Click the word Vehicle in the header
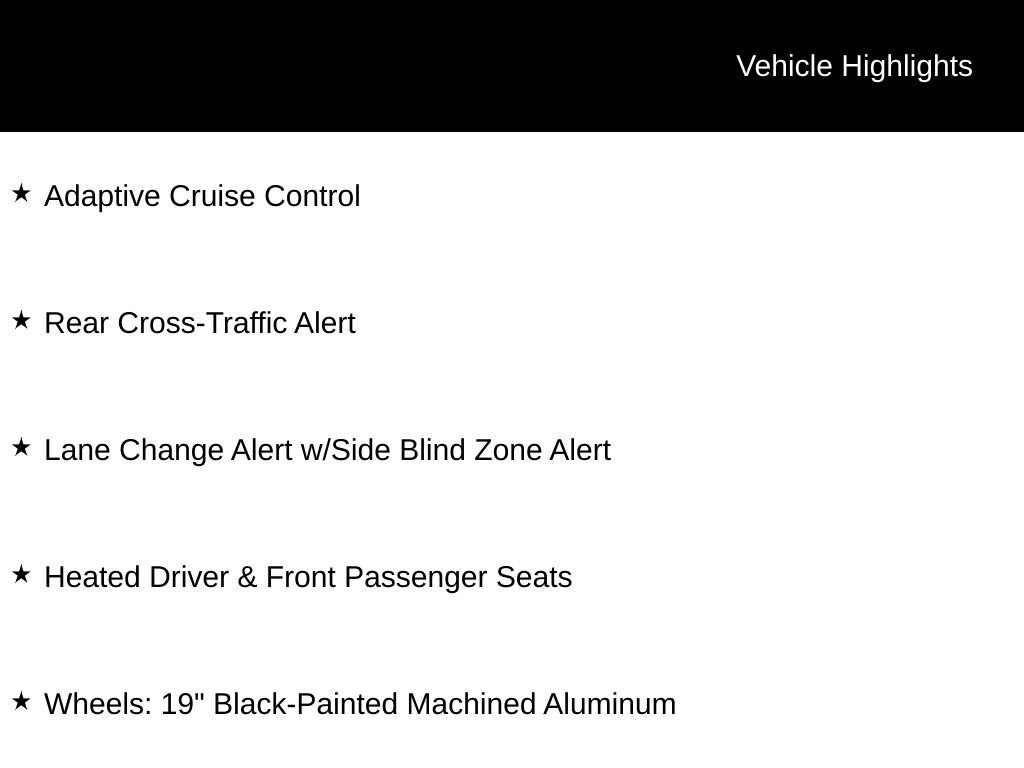 click(784, 67)
